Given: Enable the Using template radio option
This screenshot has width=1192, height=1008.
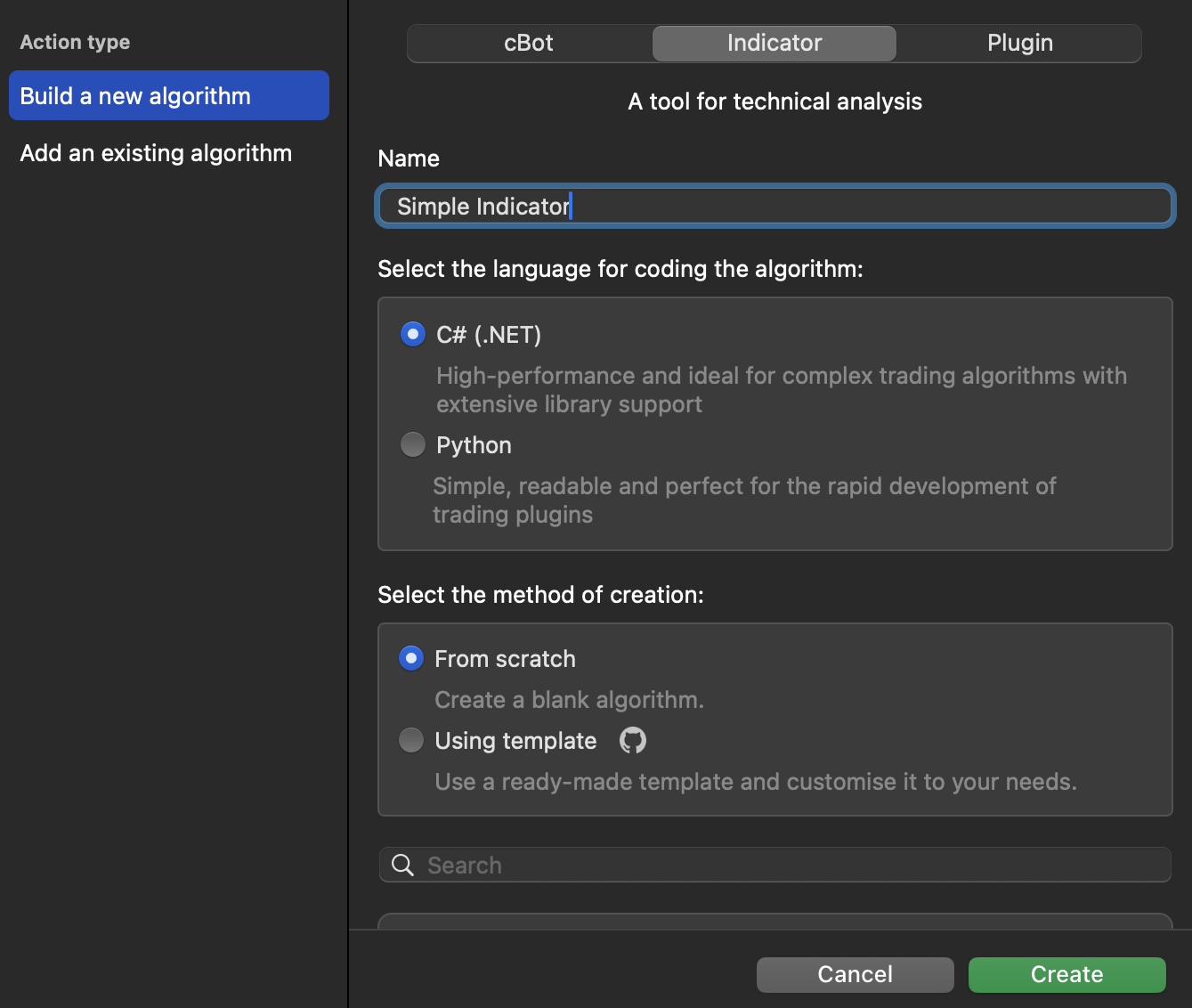Looking at the screenshot, I should (x=410, y=740).
